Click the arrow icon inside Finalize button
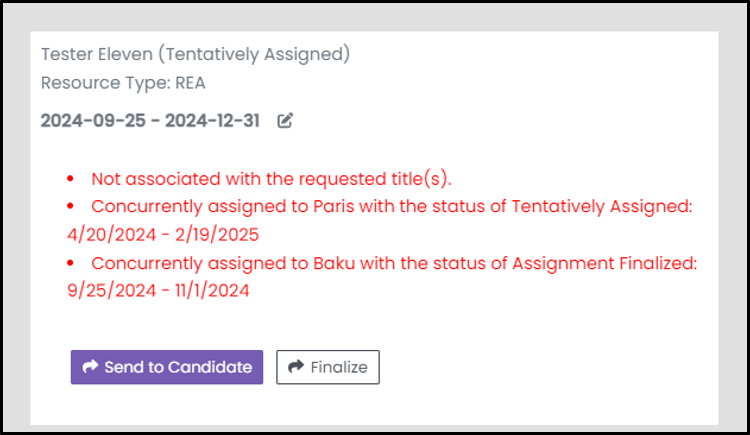 point(296,367)
